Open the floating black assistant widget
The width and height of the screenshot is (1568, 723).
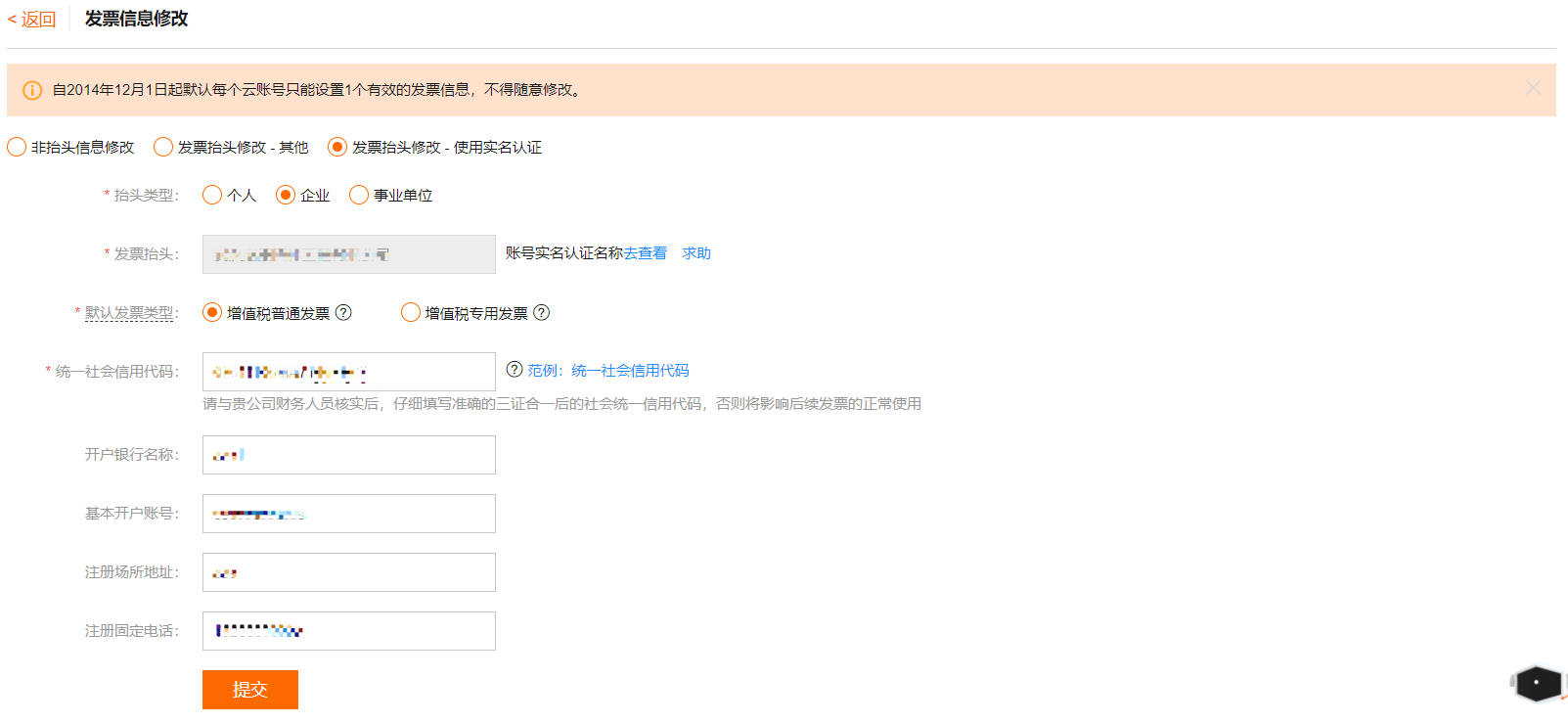point(1537,683)
